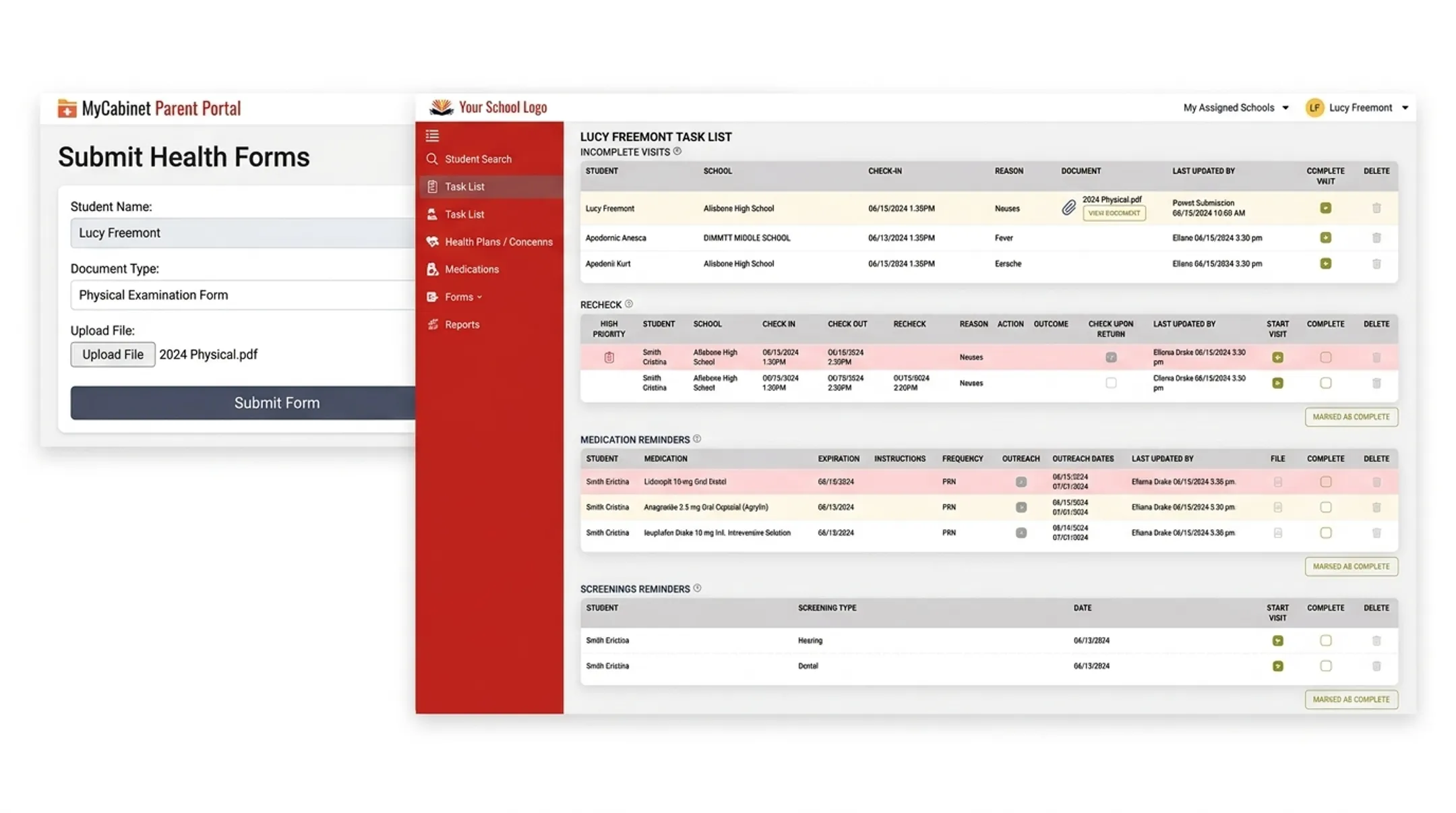
Task: Click the paperclip attachment icon for Lucy Freemont
Action: tap(1068, 208)
